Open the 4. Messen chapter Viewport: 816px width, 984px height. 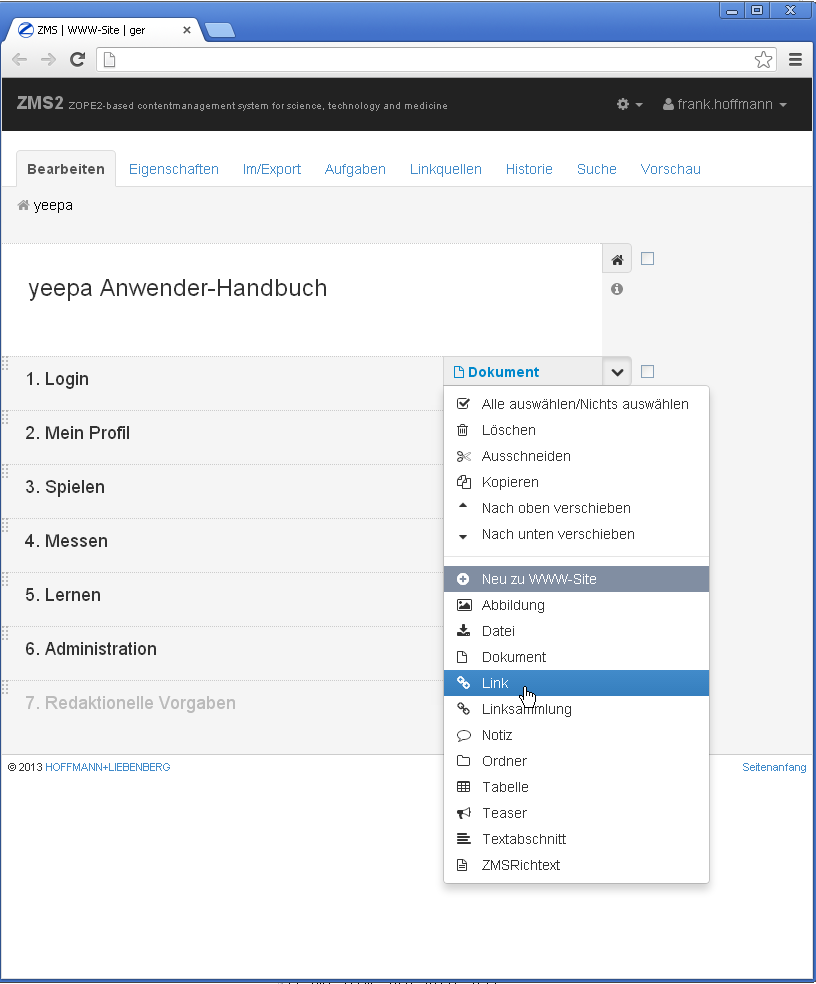pyautogui.click(x=66, y=541)
